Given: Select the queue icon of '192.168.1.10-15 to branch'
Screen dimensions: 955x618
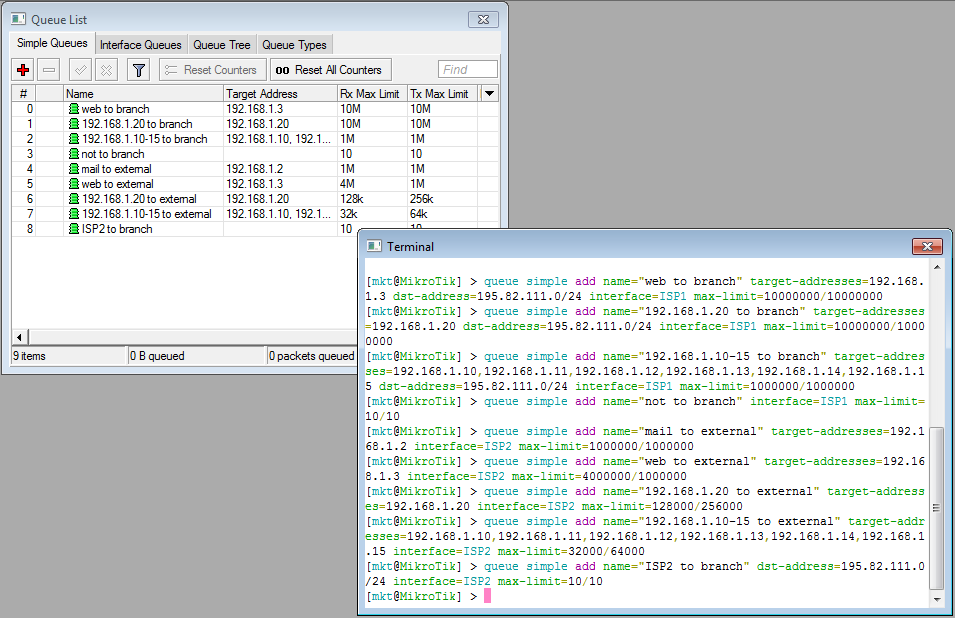Looking at the screenshot, I should [74, 139].
